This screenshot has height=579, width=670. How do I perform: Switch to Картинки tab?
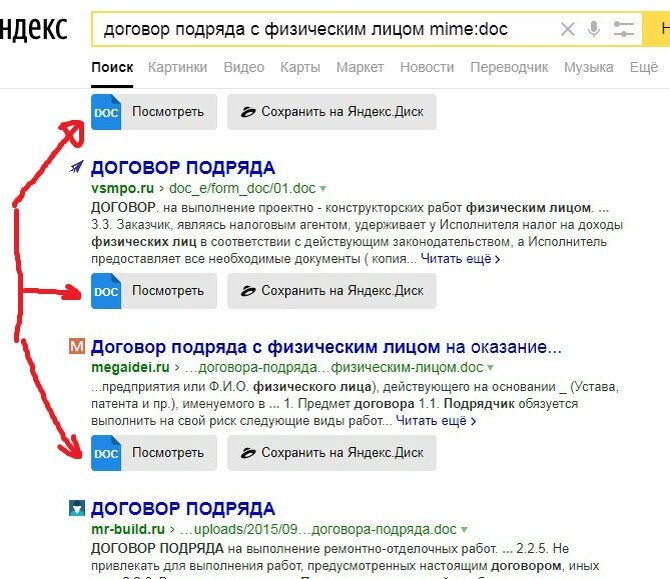[178, 68]
